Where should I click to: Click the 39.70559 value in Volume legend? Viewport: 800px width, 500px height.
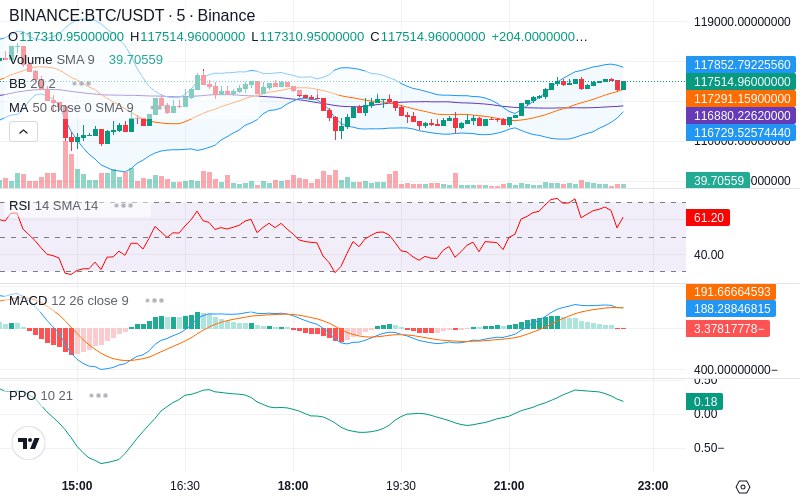[x=136, y=60]
